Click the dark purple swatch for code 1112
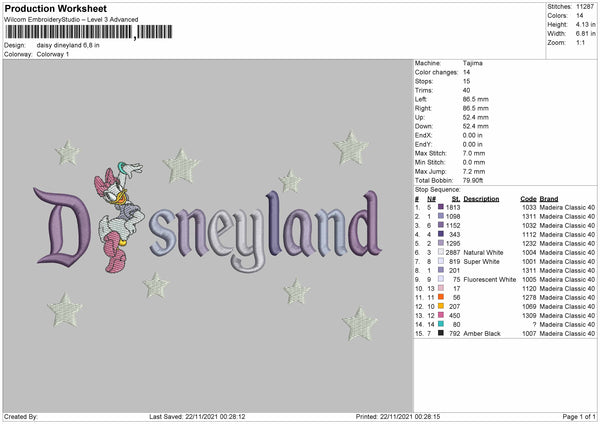600x424 pixels. point(441,234)
